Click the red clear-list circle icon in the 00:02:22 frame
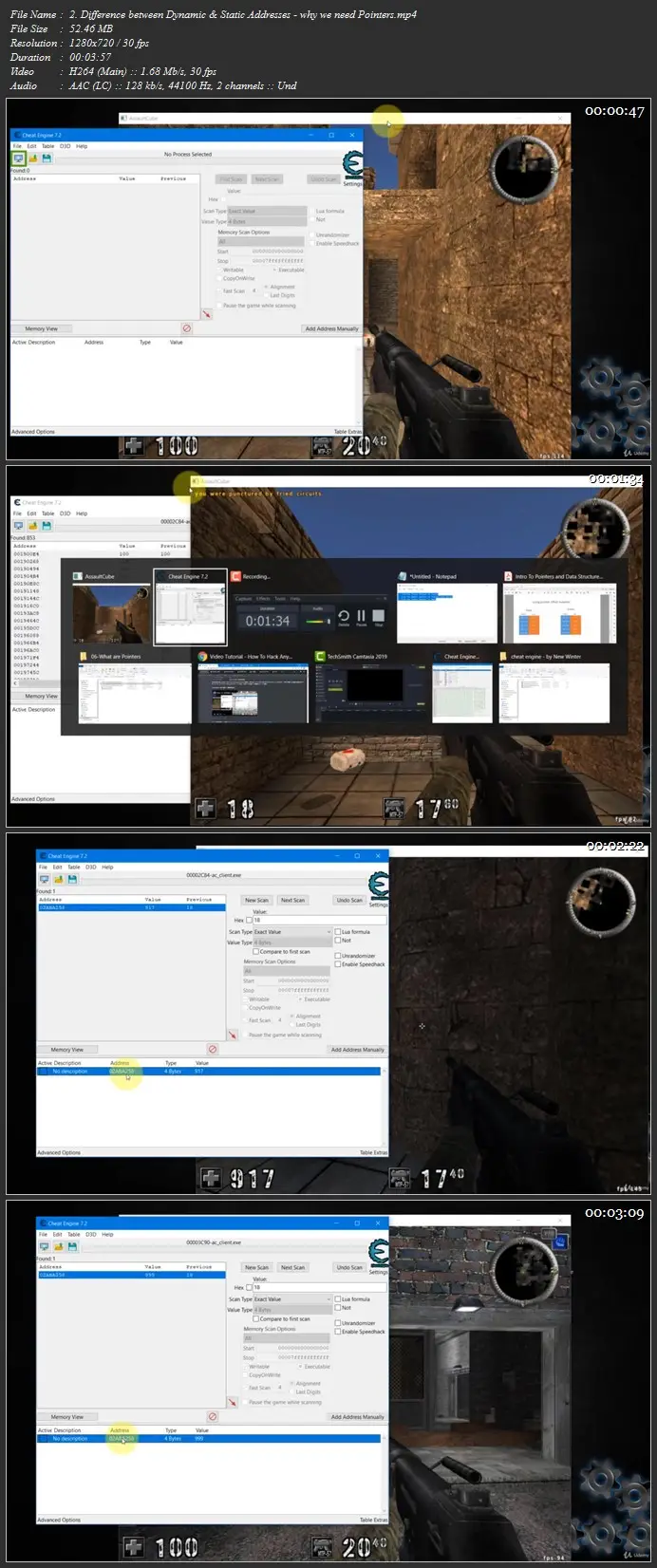This screenshot has height=1568, width=657. 212,1049
